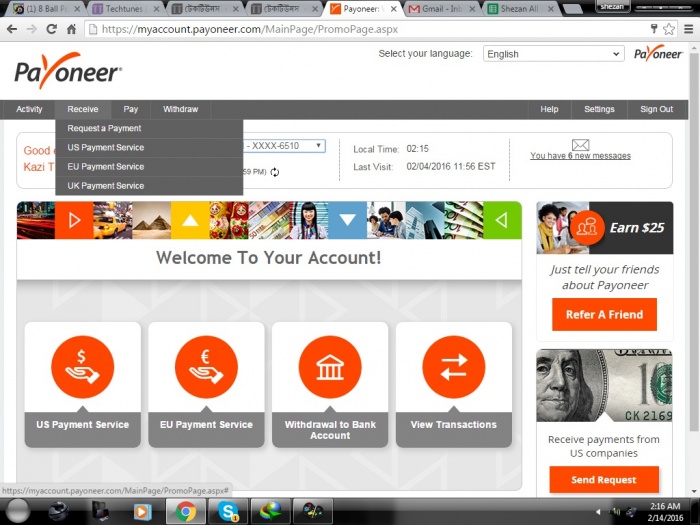Go to browser home icon
Viewport: 700px width, 525px height.
(x=71, y=29)
